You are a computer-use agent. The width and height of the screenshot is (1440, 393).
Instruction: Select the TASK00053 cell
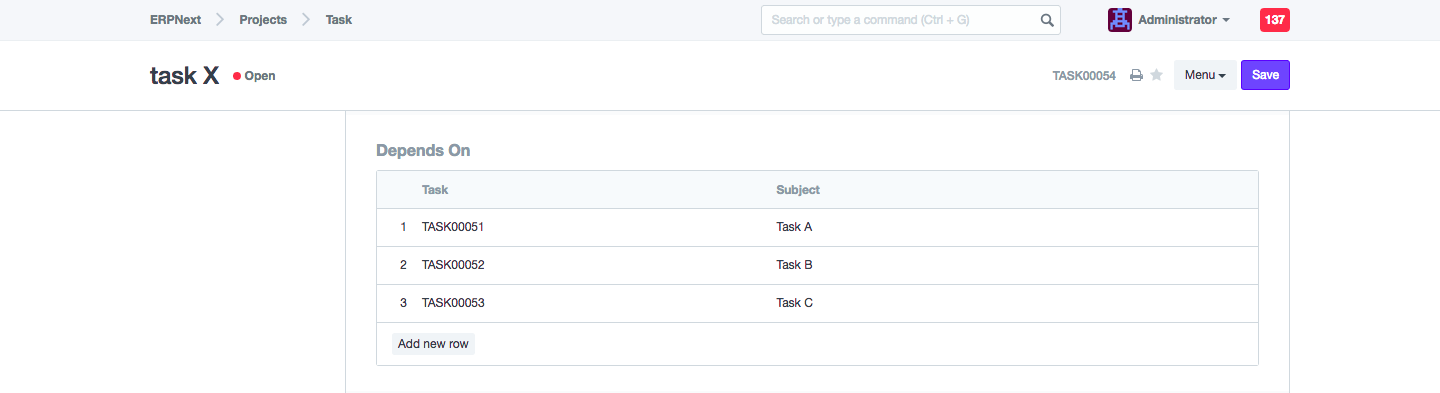click(593, 303)
